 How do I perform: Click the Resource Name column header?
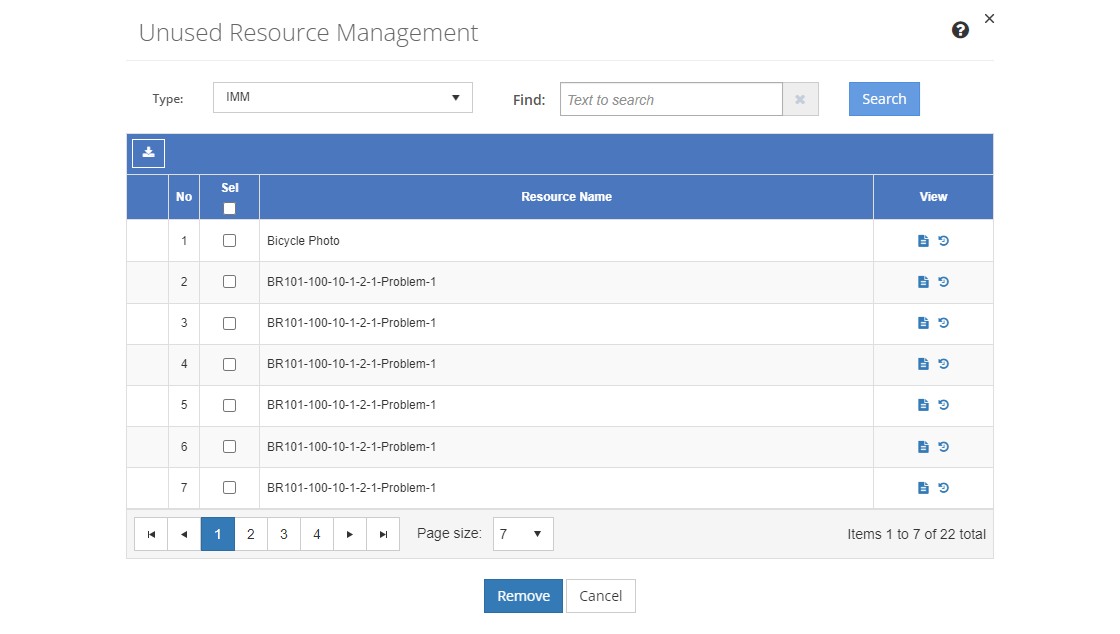[x=566, y=197]
